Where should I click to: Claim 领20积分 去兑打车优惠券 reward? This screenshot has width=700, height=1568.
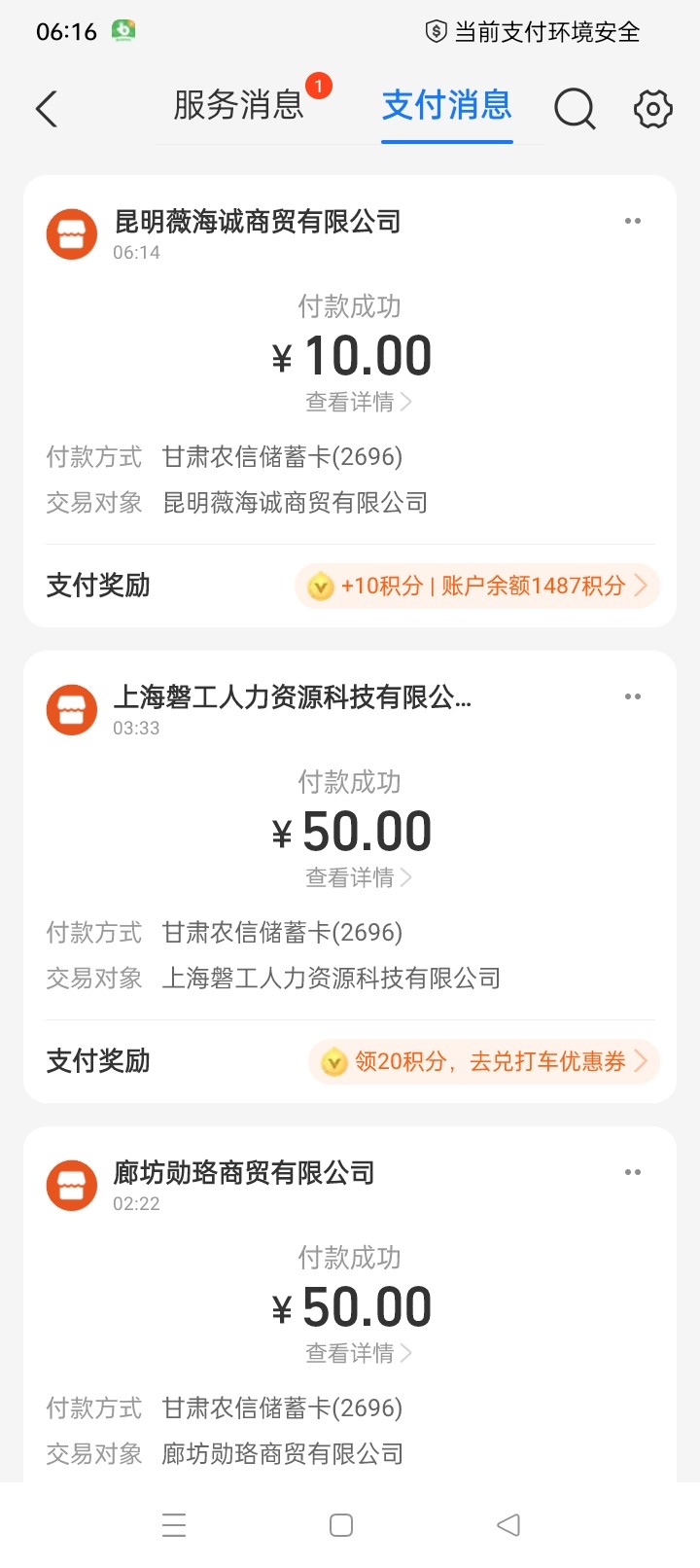pyautogui.click(x=483, y=1061)
